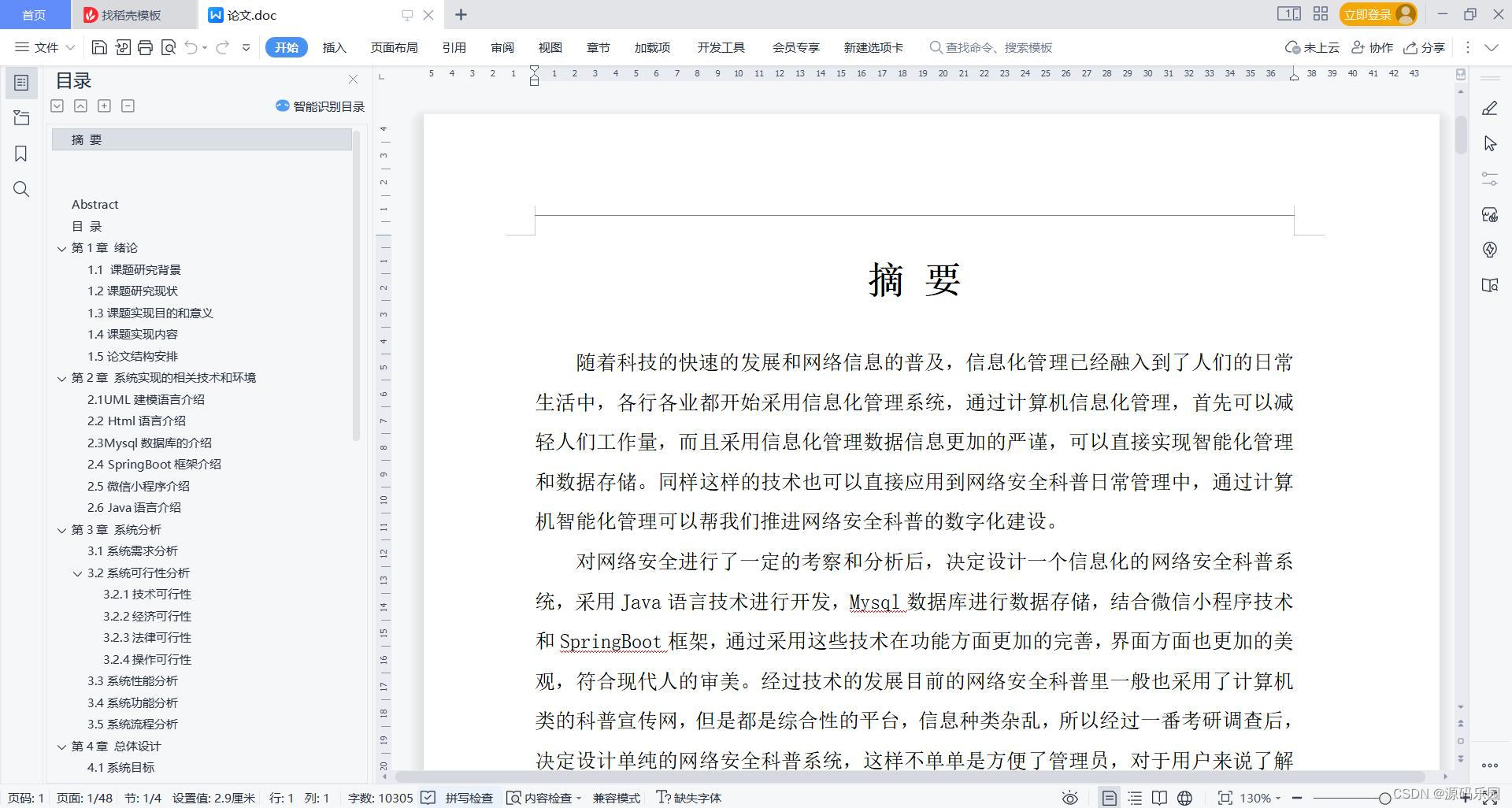Viewport: 1512px width, 808px height.
Task: Click the 立即登录 login button
Action: coord(1368,13)
